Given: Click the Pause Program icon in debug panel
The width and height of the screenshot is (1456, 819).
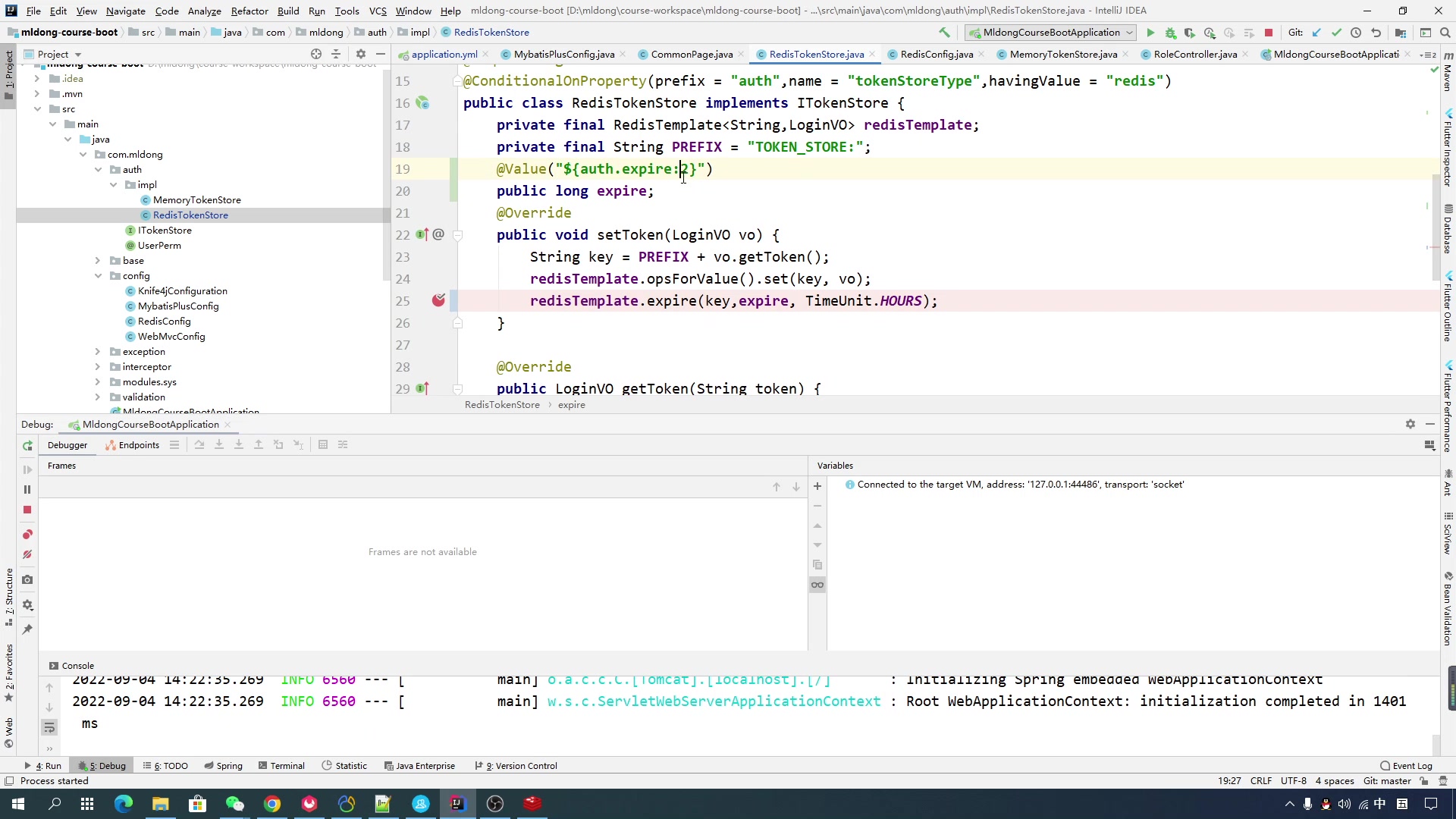Looking at the screenshot, I should pos(27,490).
